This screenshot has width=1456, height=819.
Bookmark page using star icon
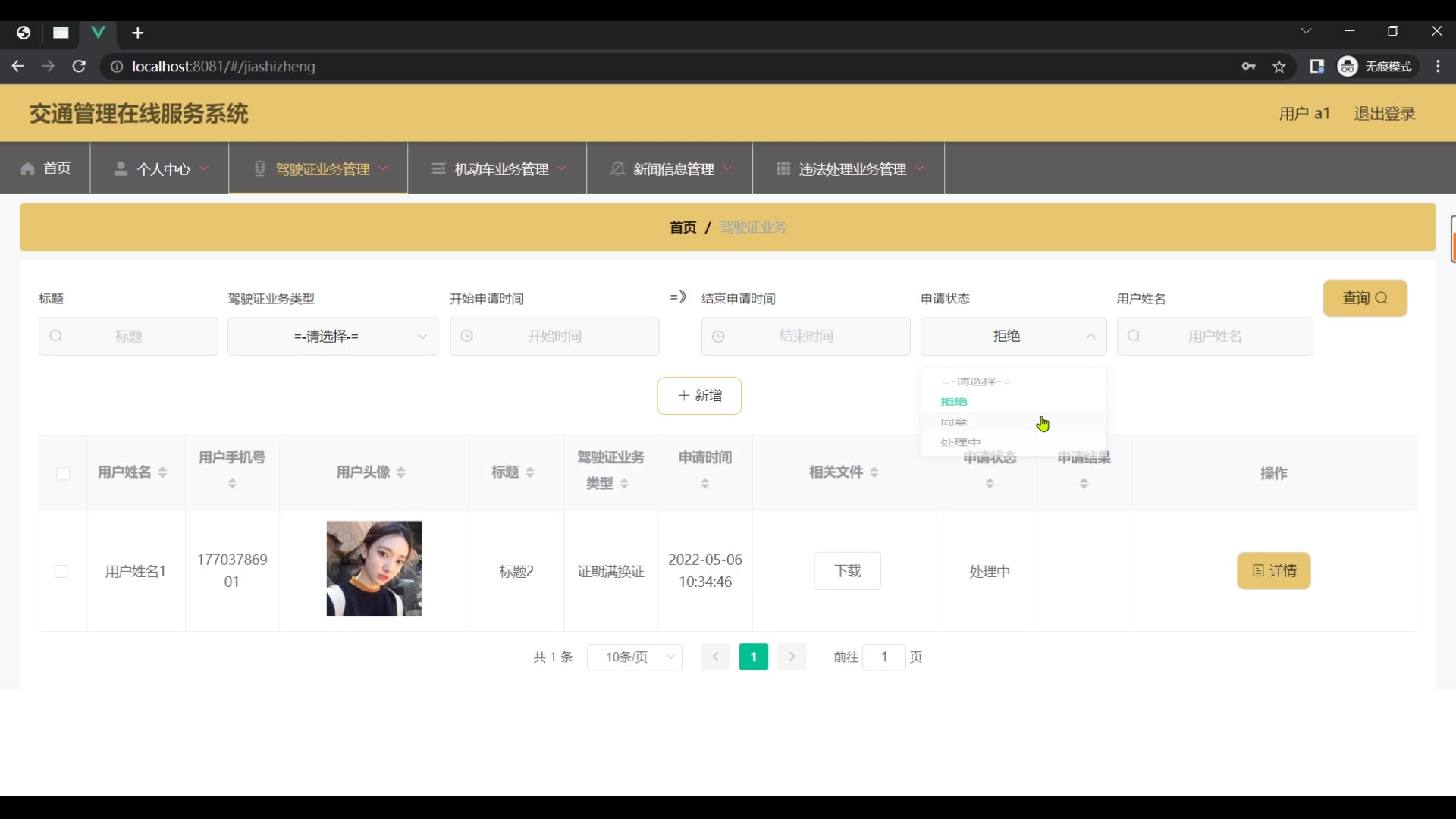click(x=1279, y=67)
